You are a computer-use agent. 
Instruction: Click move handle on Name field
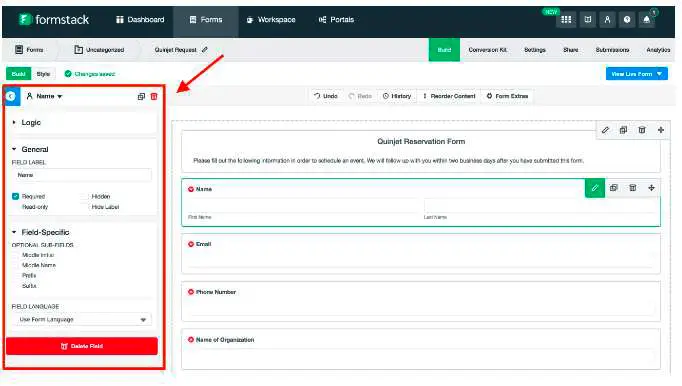coord(651,188)
